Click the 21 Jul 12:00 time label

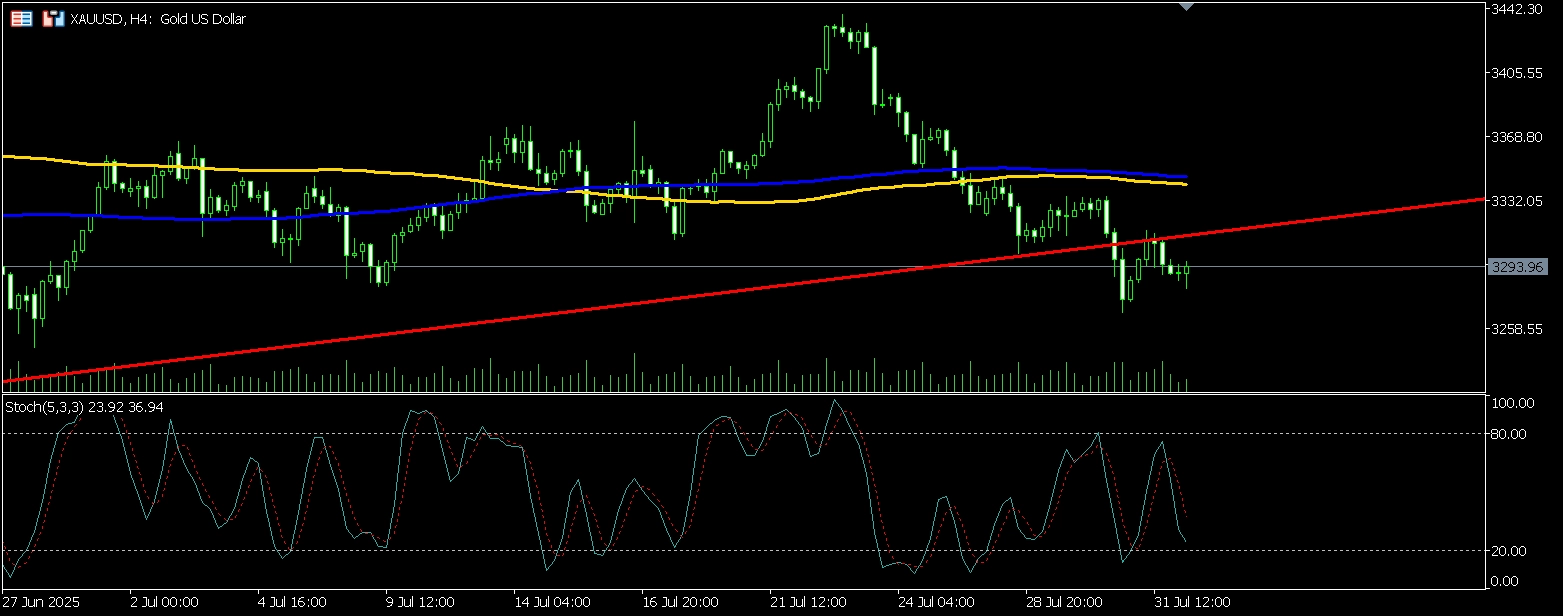coord(808,603)
